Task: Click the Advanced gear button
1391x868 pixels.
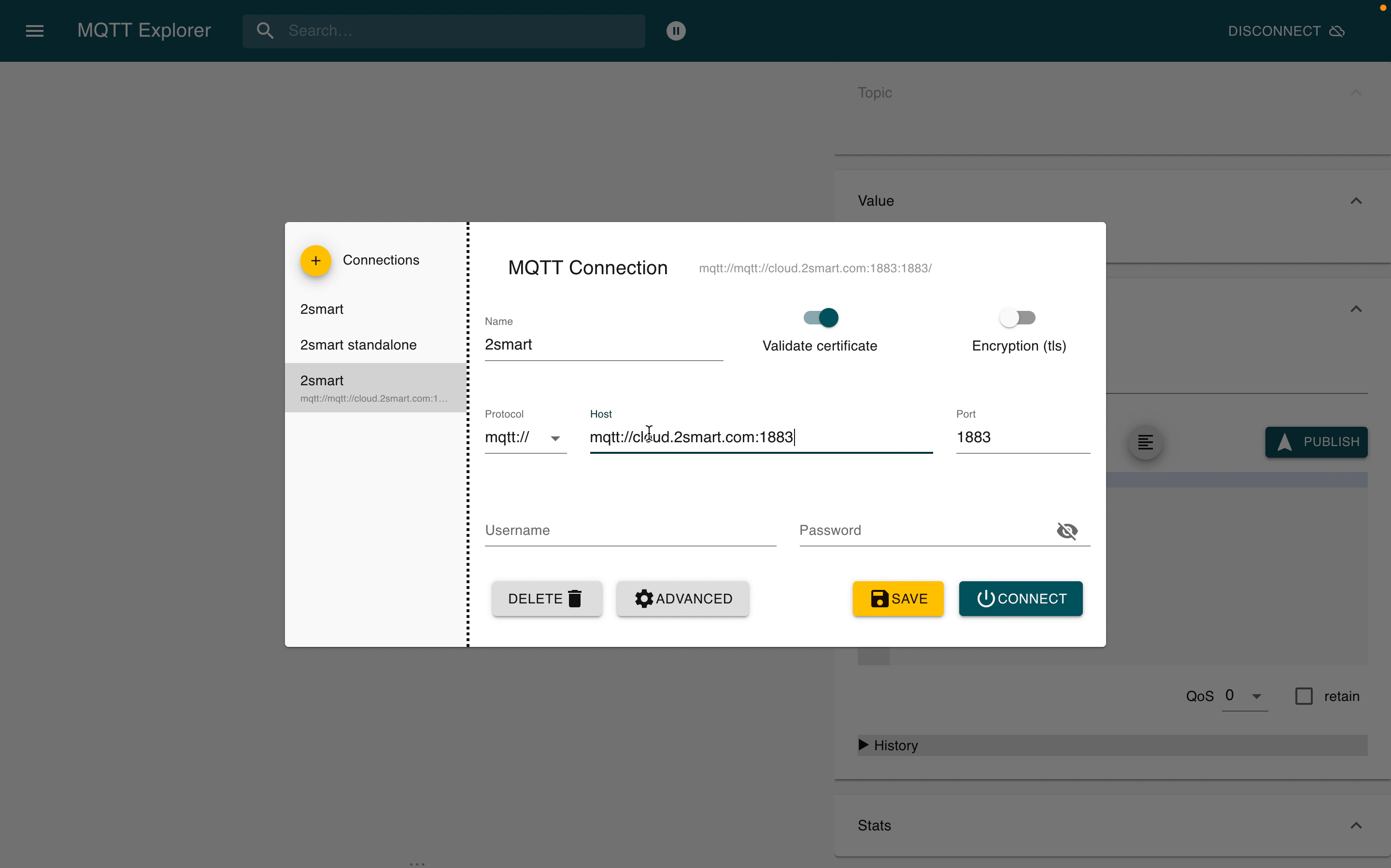Action: (682, 598)
